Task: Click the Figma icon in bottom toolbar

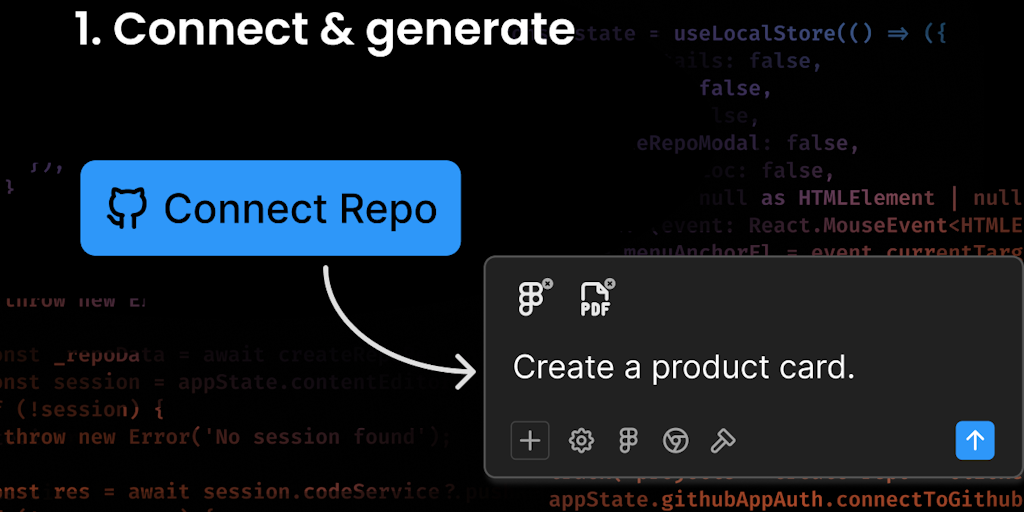Action: pyautogui.click(x=628, y=440)
